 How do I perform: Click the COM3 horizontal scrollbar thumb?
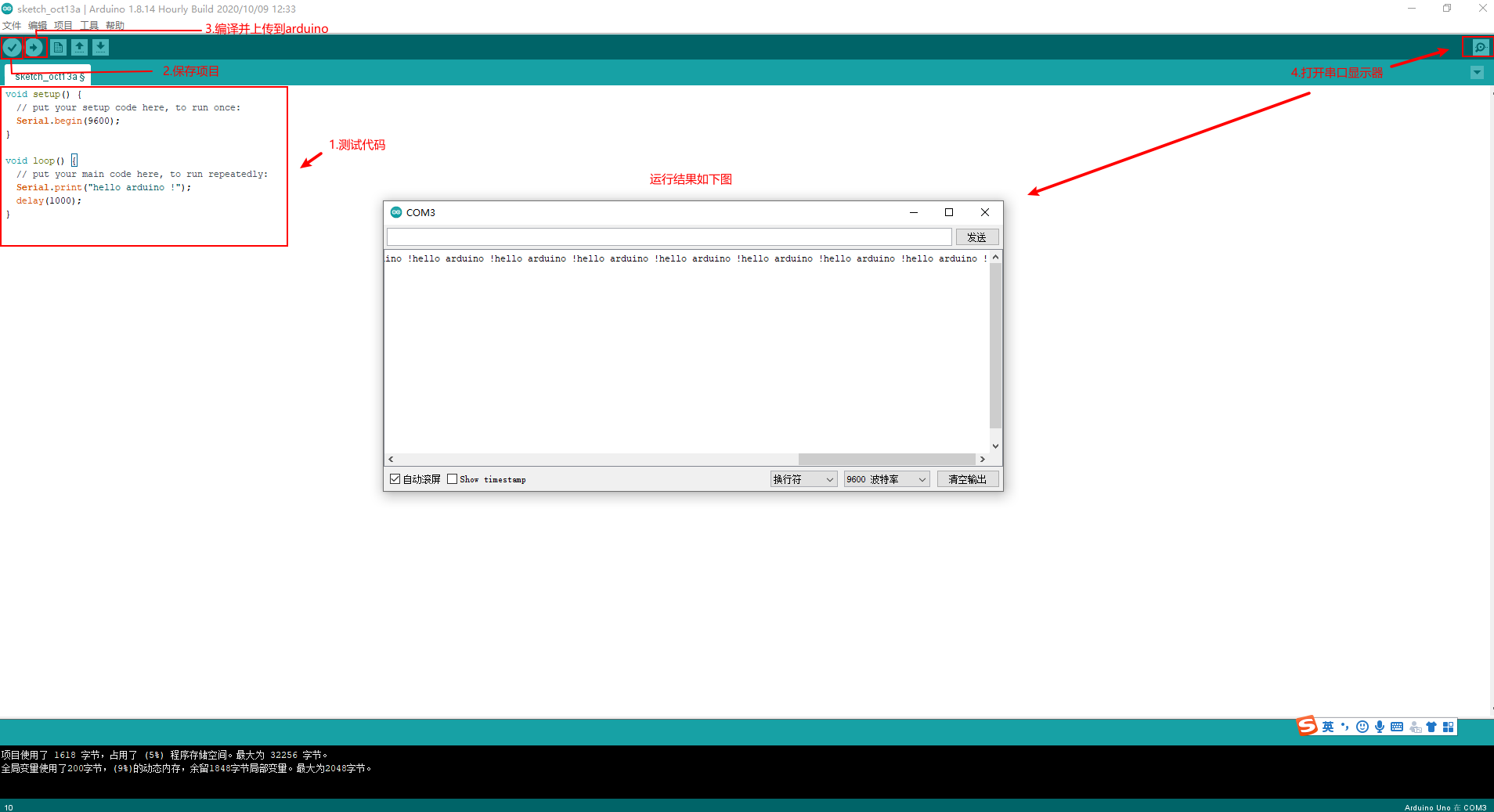[887, 460]
